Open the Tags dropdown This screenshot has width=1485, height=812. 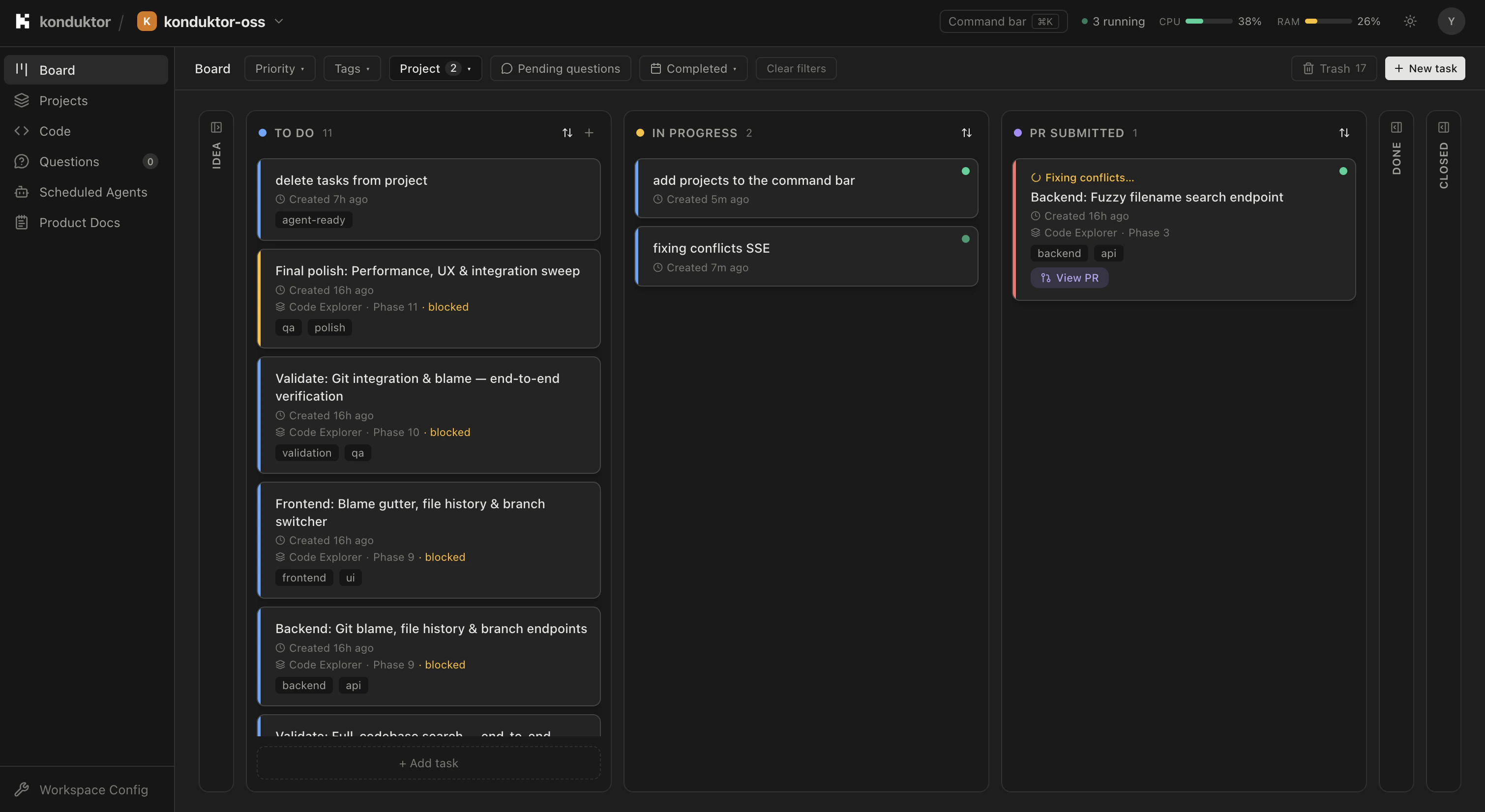(x=351, y=68)
